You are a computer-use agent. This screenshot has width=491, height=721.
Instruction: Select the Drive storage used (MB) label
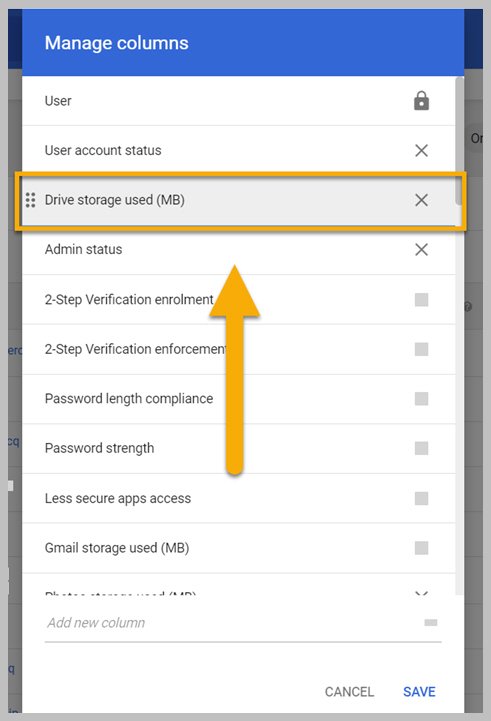click(114, 200)
